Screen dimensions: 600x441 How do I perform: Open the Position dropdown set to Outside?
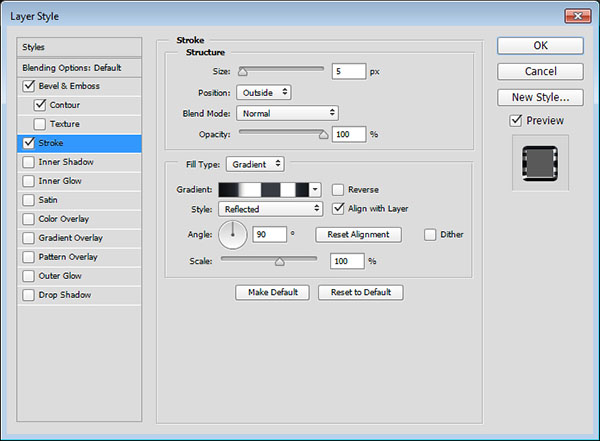coord(264,92)
